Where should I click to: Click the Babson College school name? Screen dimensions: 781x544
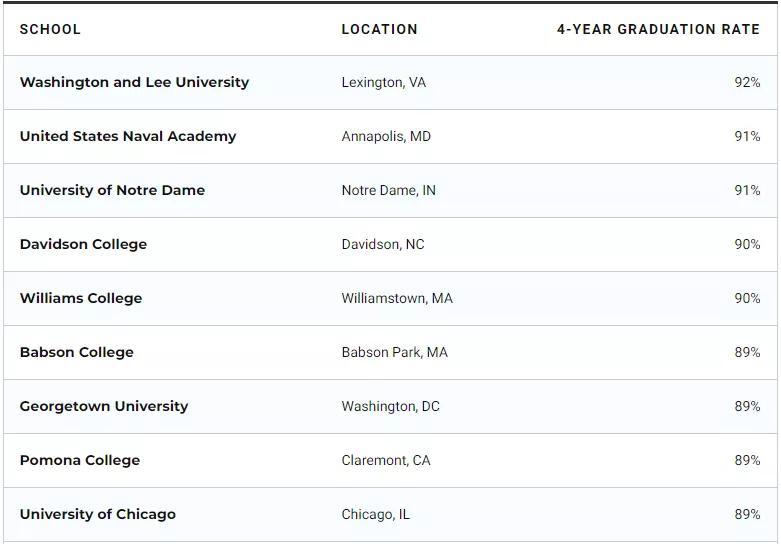tap(76, 352)
